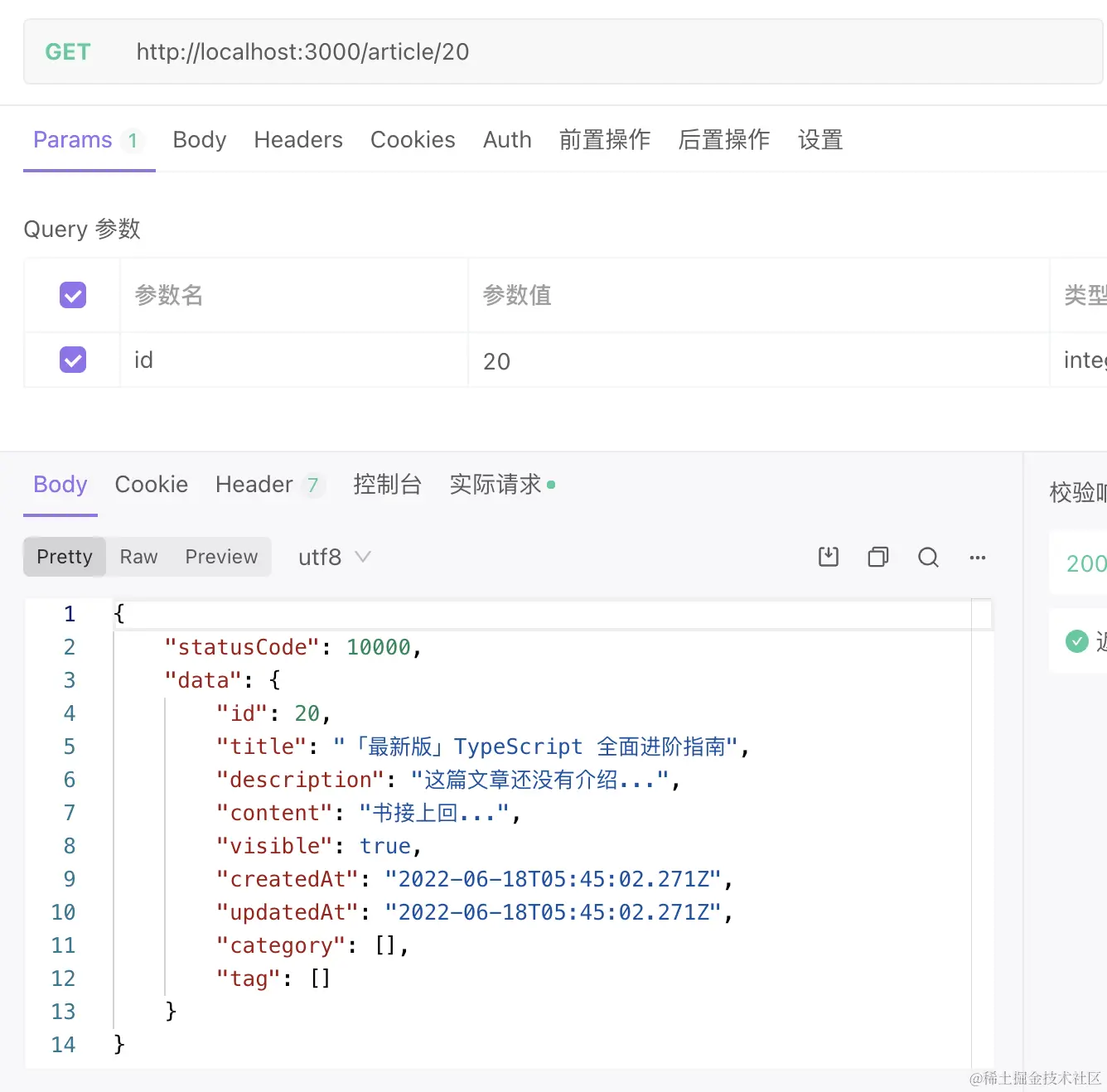Open the Headers tab
The width and height of the screenshot is (1107, 1092).
pos(298,140)
